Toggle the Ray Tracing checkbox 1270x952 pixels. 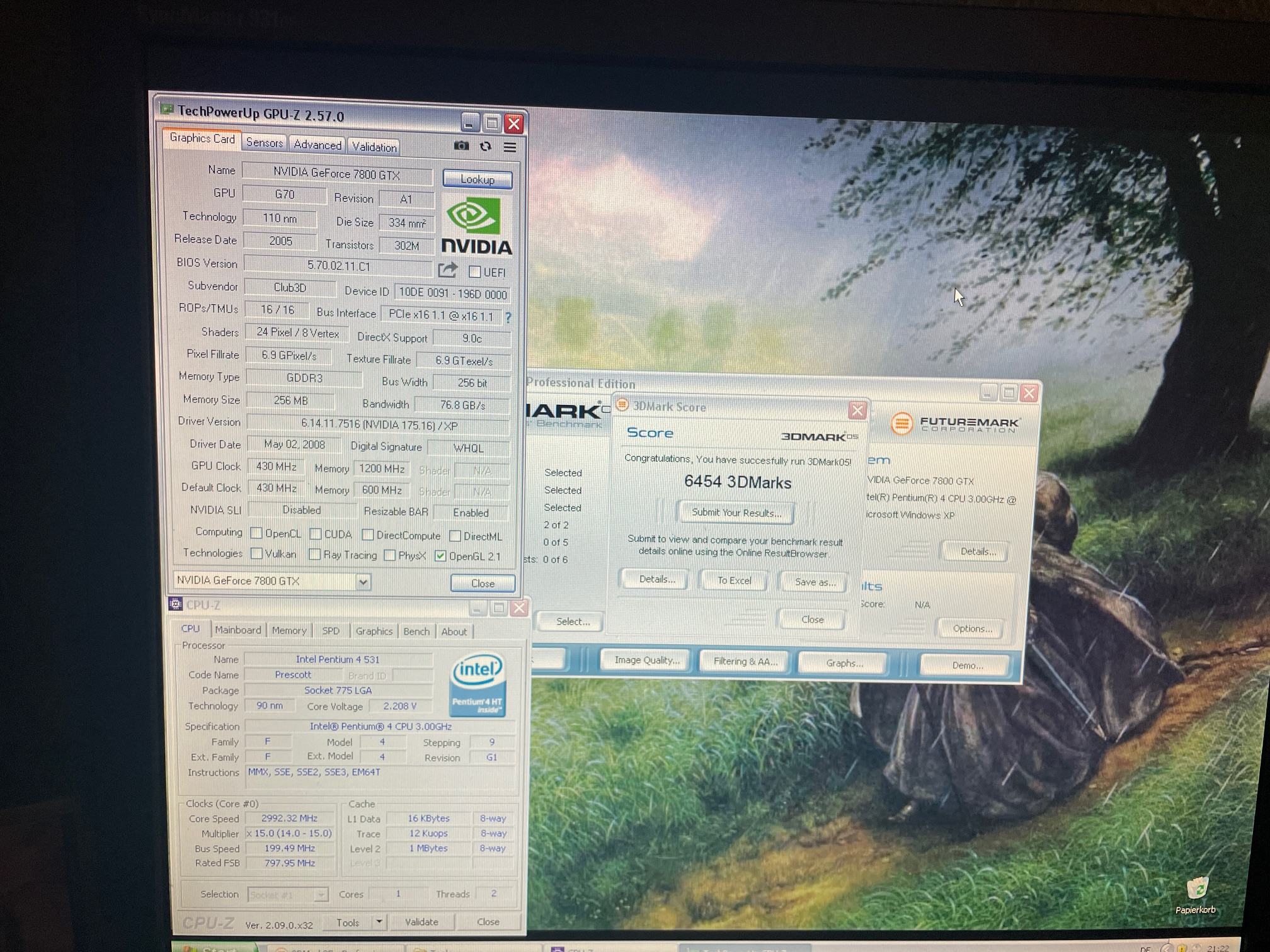click(x=314, y=554)
